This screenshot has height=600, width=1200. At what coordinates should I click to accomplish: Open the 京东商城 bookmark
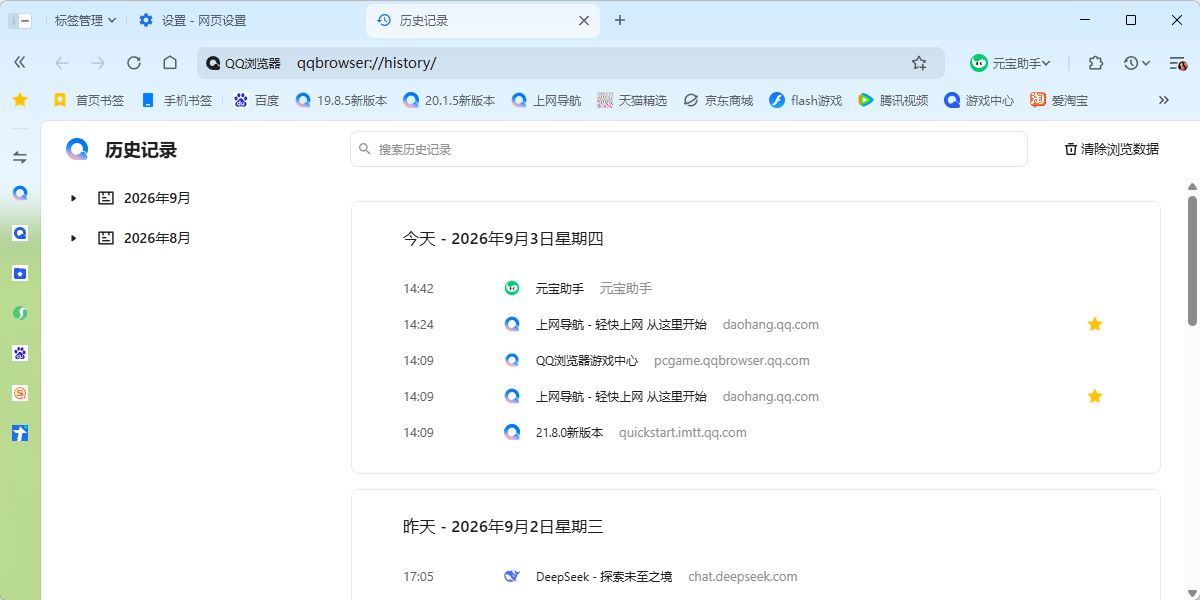[718, 100]
